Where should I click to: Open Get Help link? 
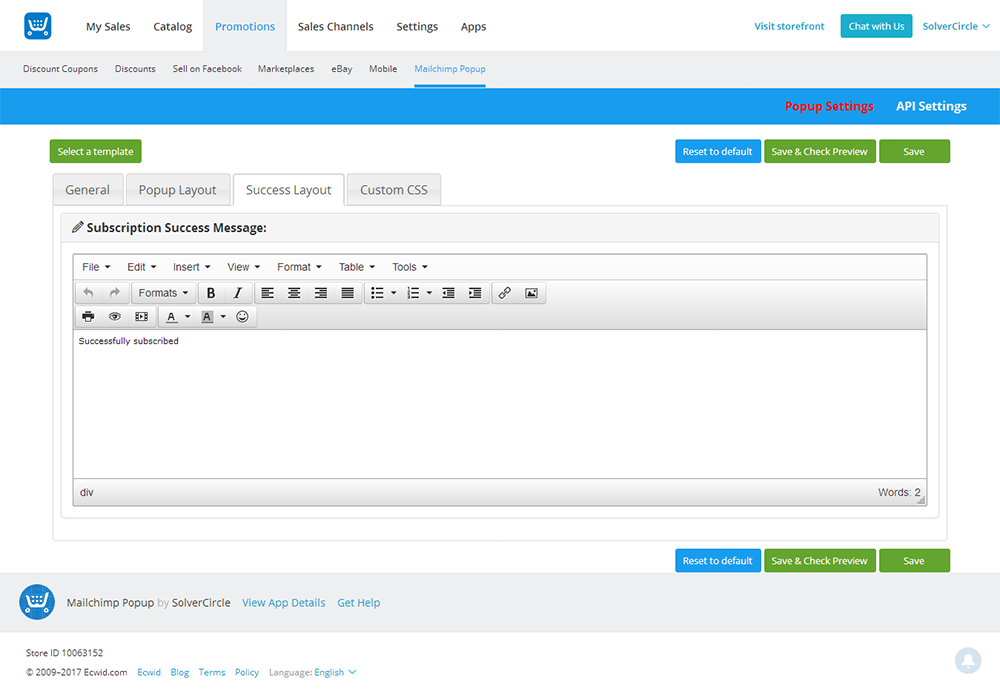click(358, 602)
